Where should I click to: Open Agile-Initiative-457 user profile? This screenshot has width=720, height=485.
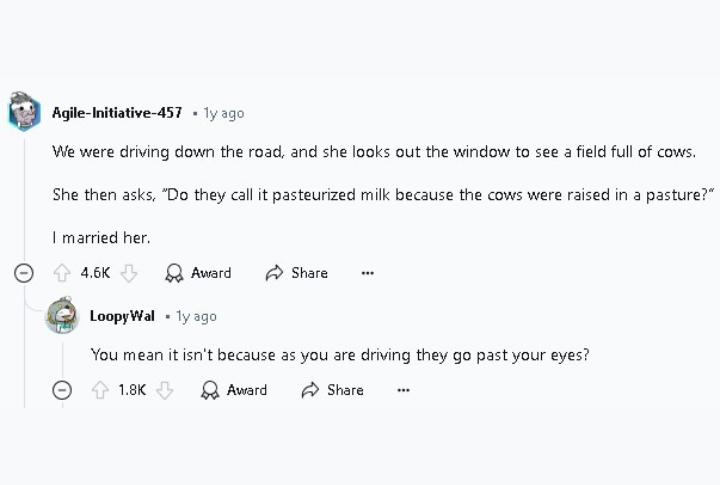click(x=117, y=113)
